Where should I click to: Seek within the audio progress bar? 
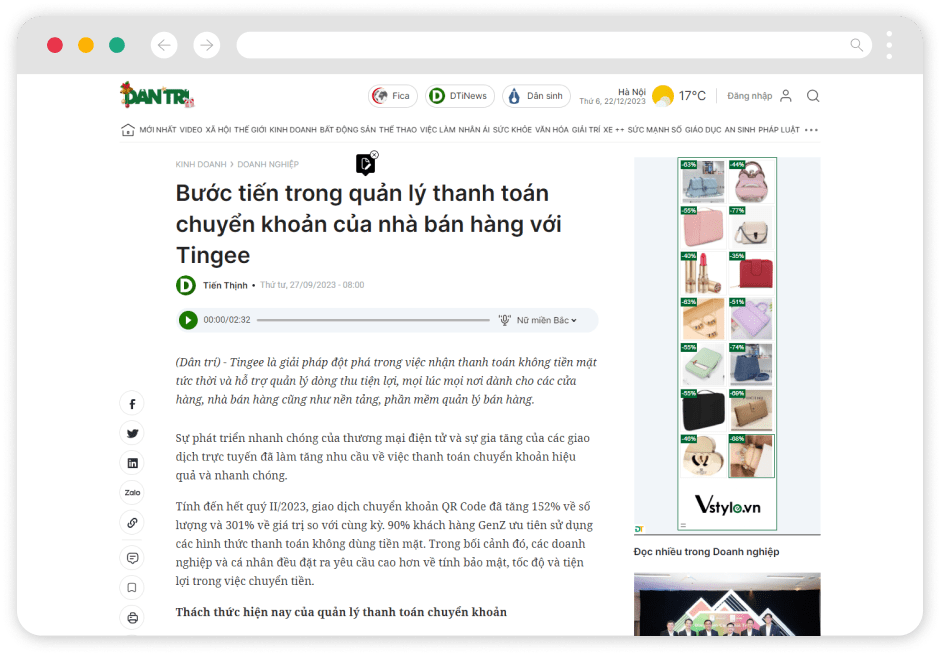pos(373,320)
